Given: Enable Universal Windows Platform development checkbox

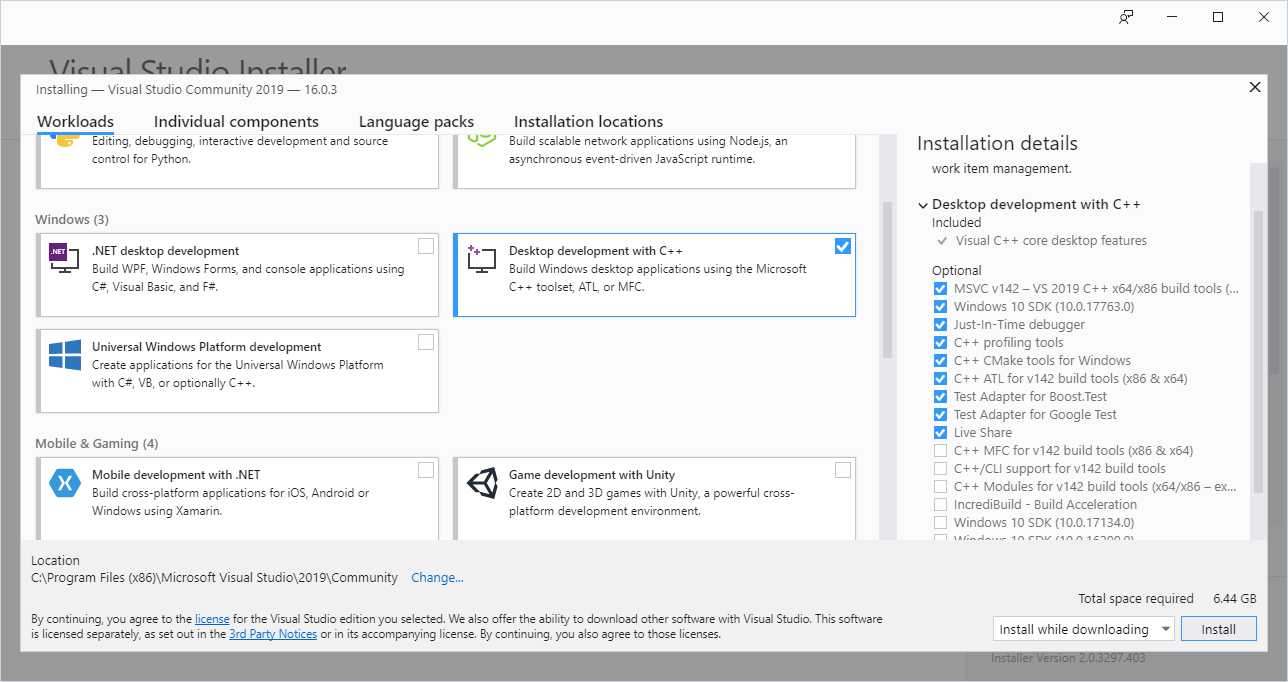Looking at the screenshot, I should pyautogui.click(x=426, y=342).
